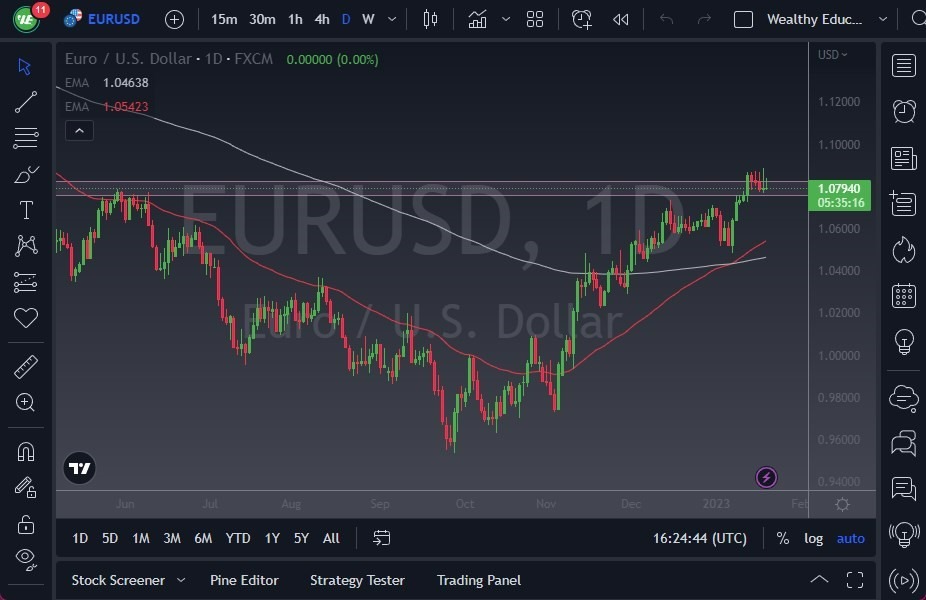This screenshot has width=926, height=600.
Task: Pick the Brush drawing tool
Action: coord(25,174)
